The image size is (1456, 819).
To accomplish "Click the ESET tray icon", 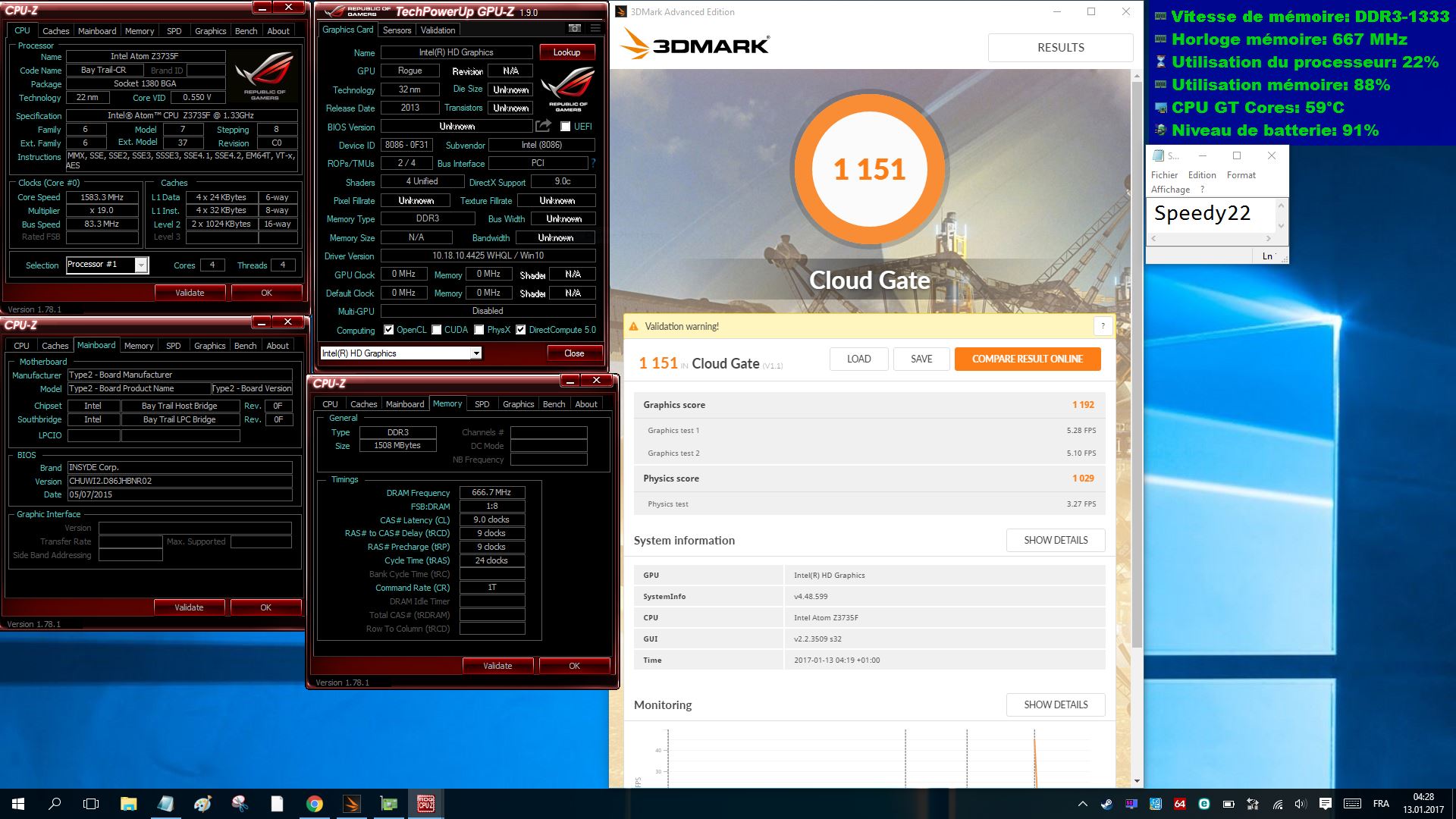I will 1204,804.
